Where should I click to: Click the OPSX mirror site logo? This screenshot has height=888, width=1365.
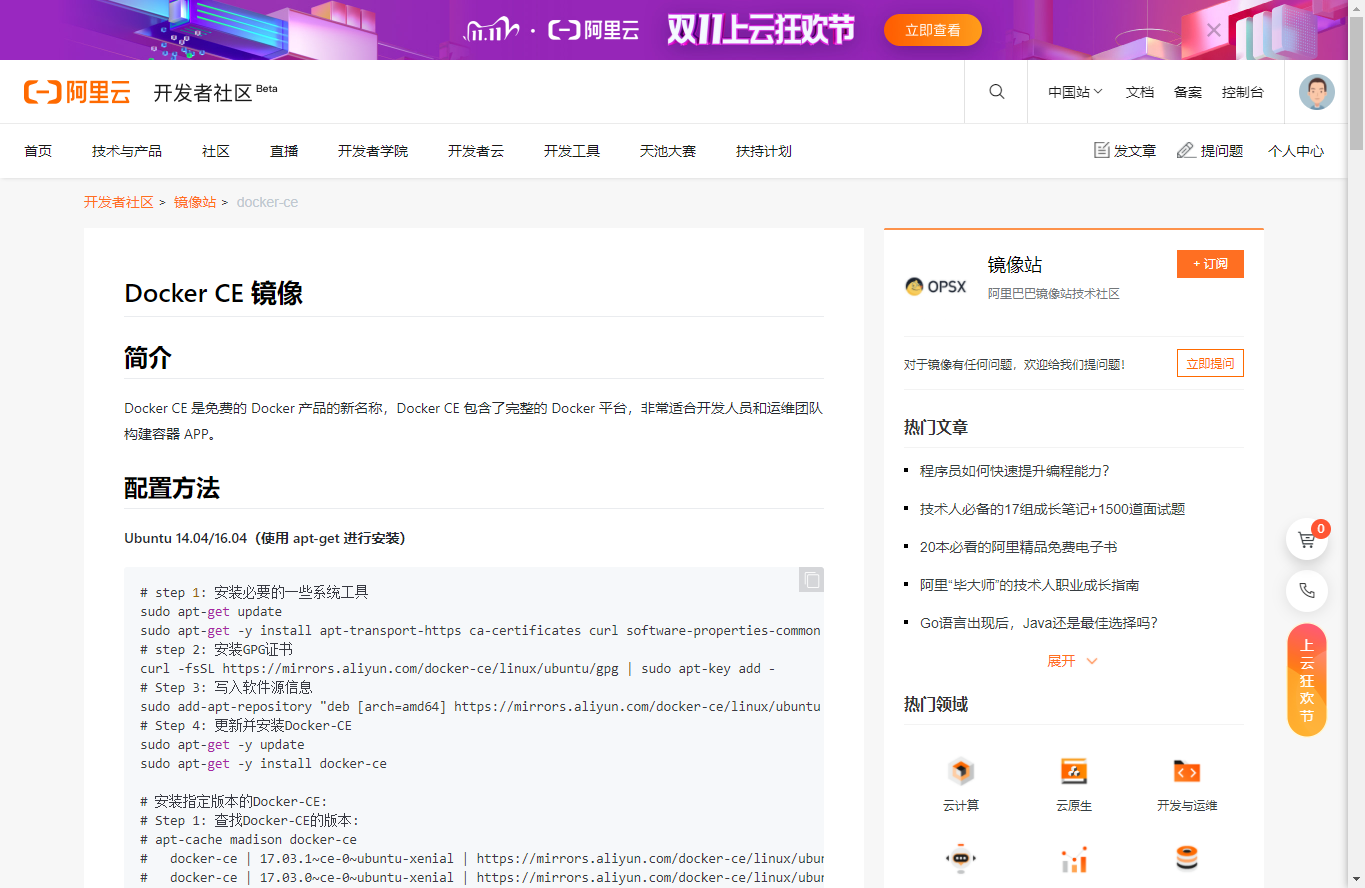coord(935,285)
